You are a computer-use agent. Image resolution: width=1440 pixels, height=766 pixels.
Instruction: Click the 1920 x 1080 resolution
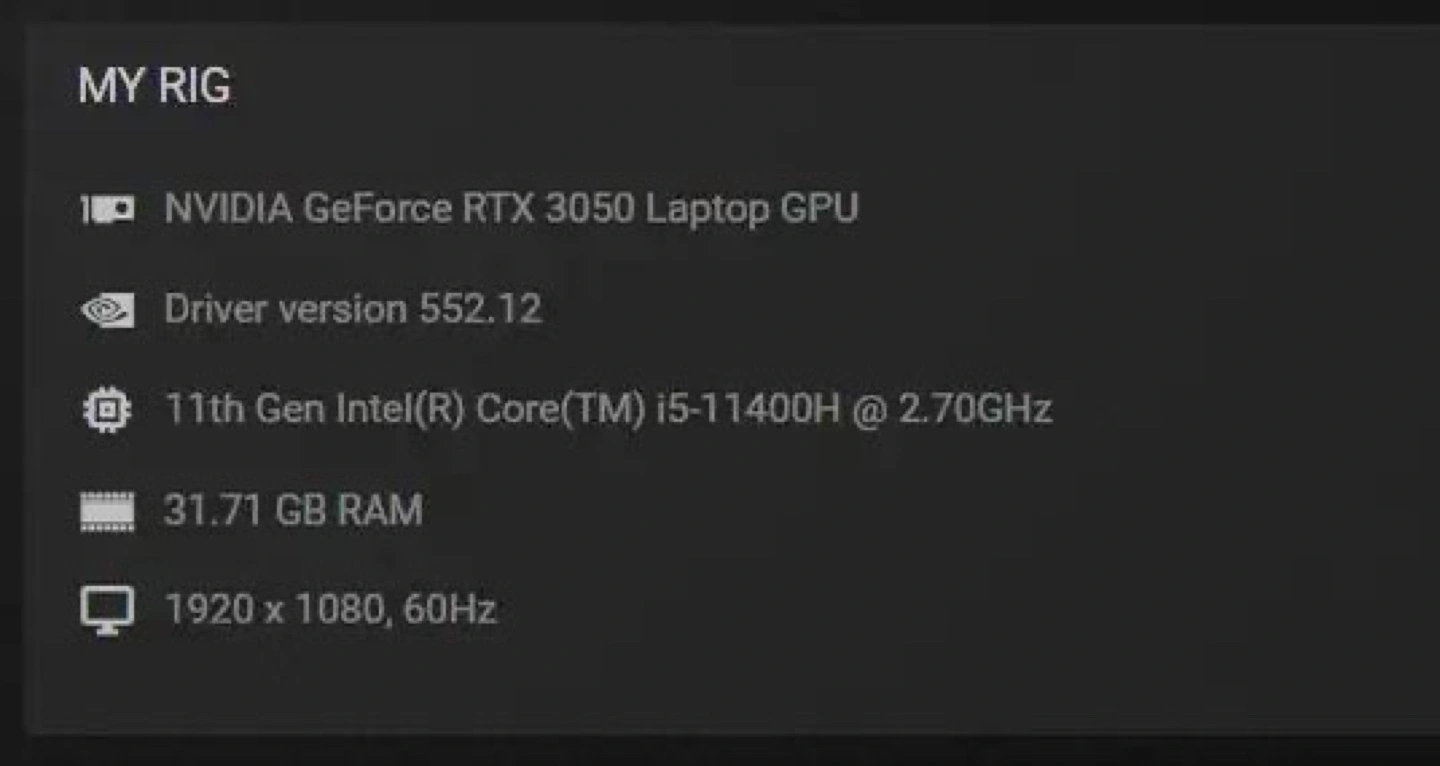coord(274,609)
